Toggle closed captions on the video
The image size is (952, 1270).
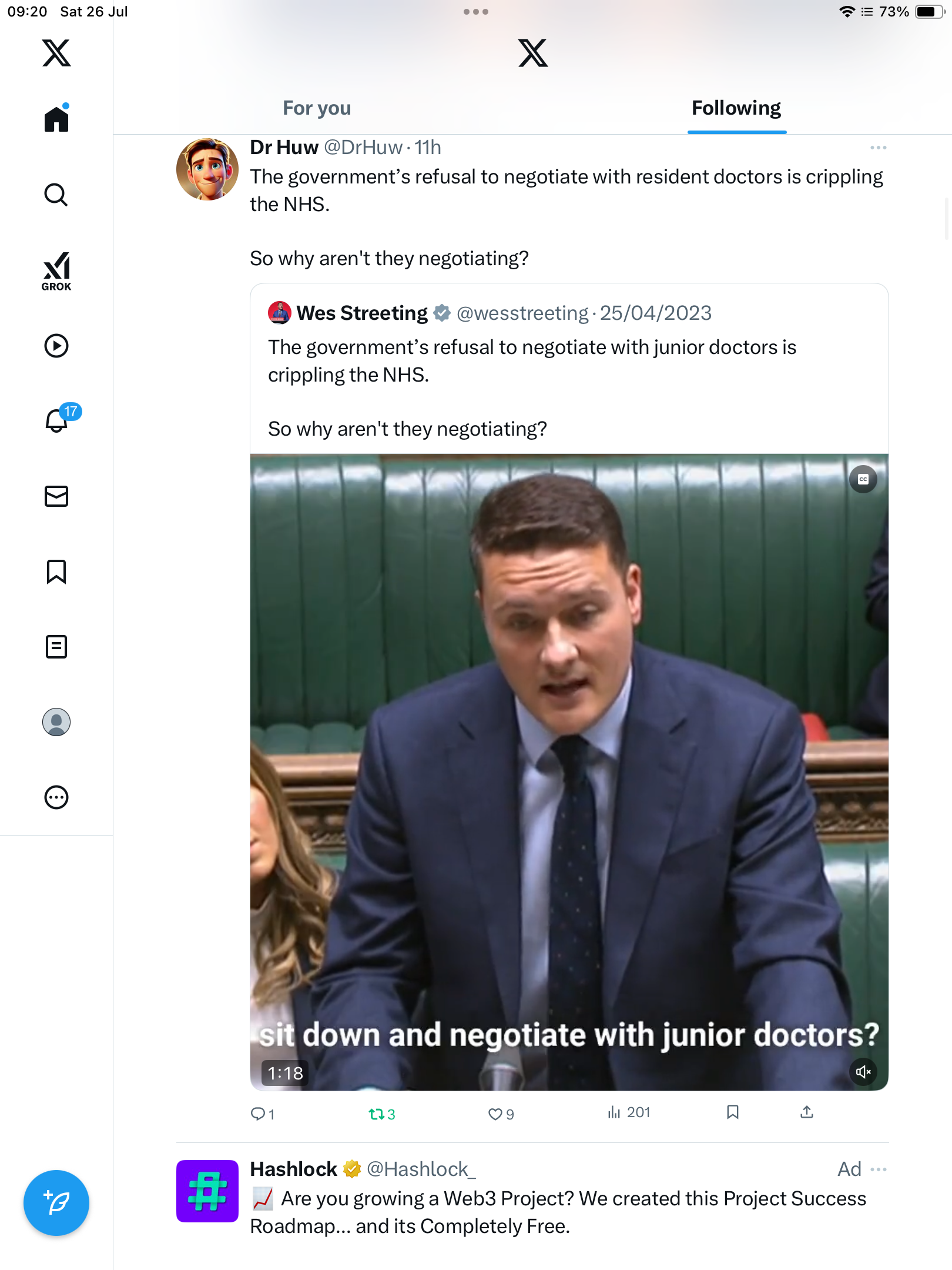863,479
